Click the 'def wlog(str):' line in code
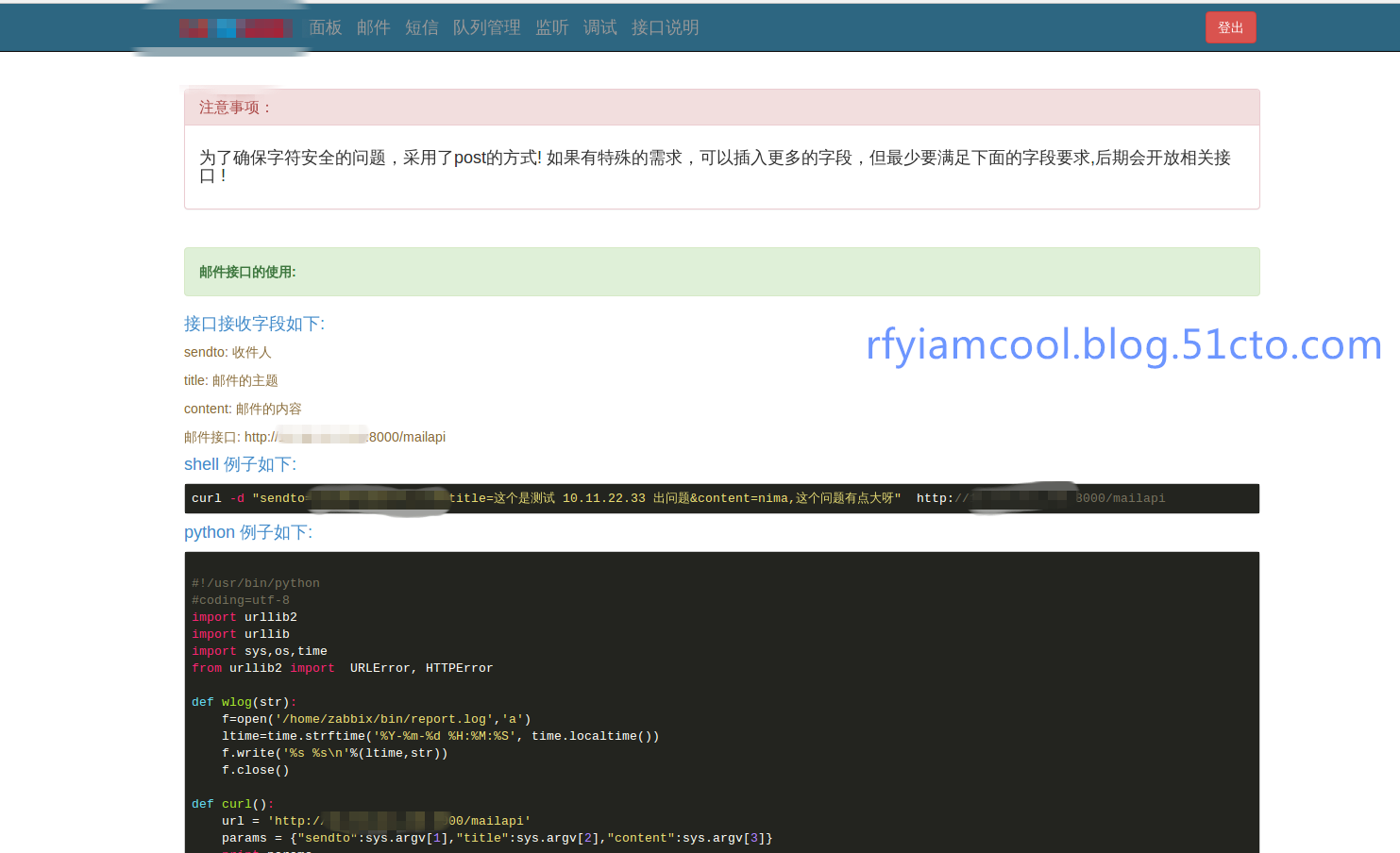The height and width of the screenshot is (853, 1400). 244,702
